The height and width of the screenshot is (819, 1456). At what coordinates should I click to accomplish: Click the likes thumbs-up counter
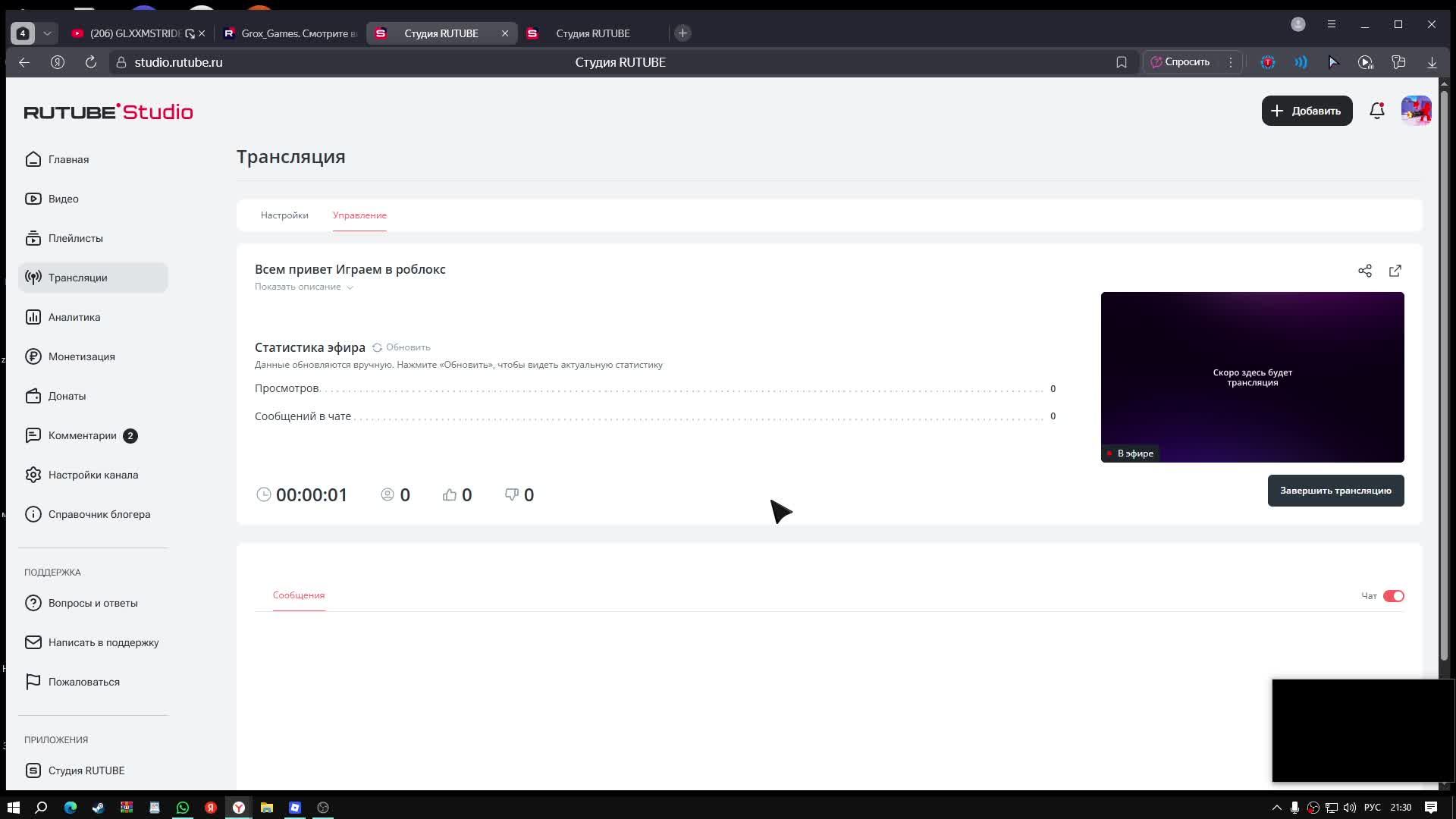457,494
